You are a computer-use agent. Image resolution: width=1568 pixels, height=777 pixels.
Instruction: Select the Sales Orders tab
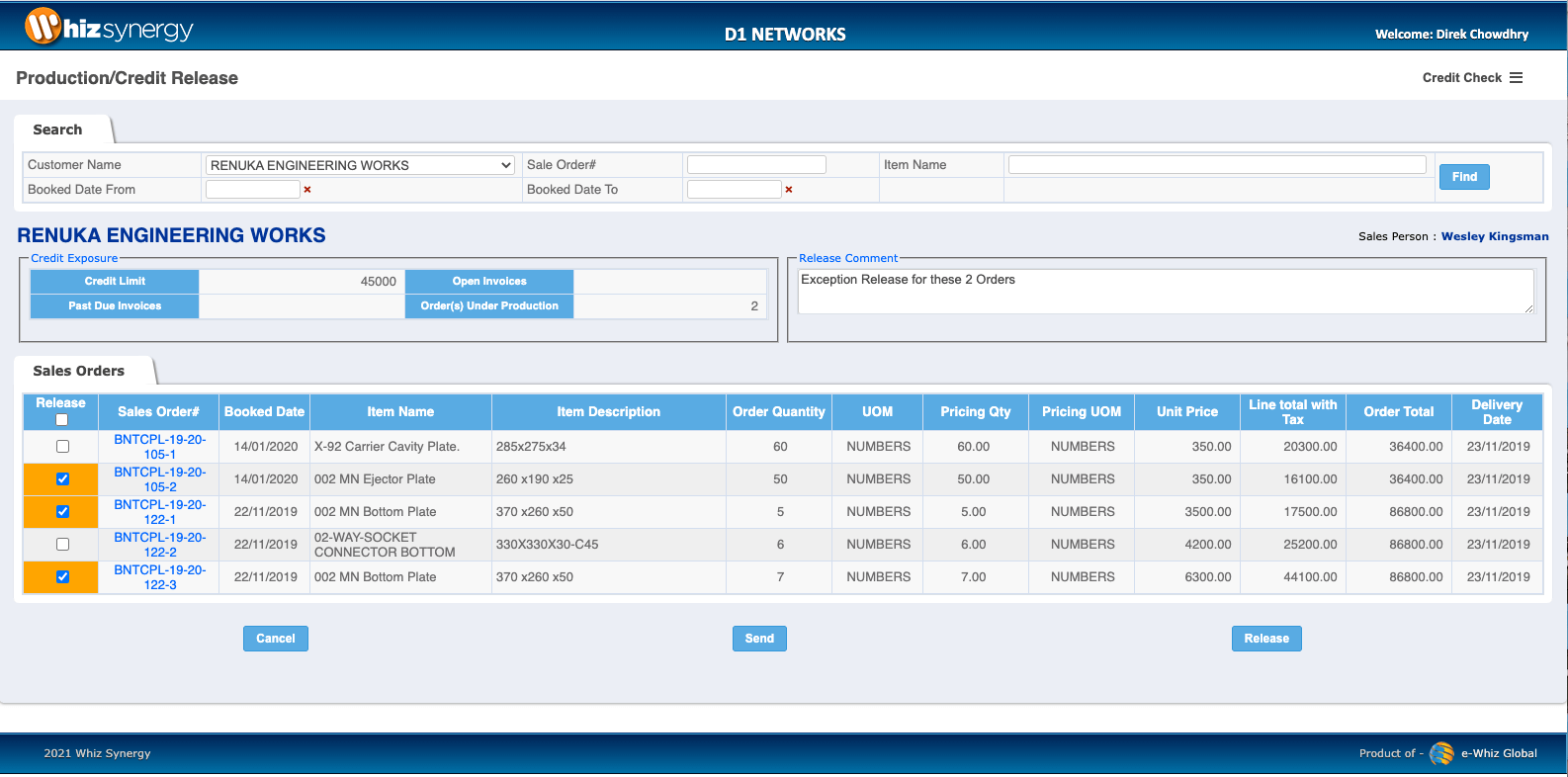tap(79, 371)
